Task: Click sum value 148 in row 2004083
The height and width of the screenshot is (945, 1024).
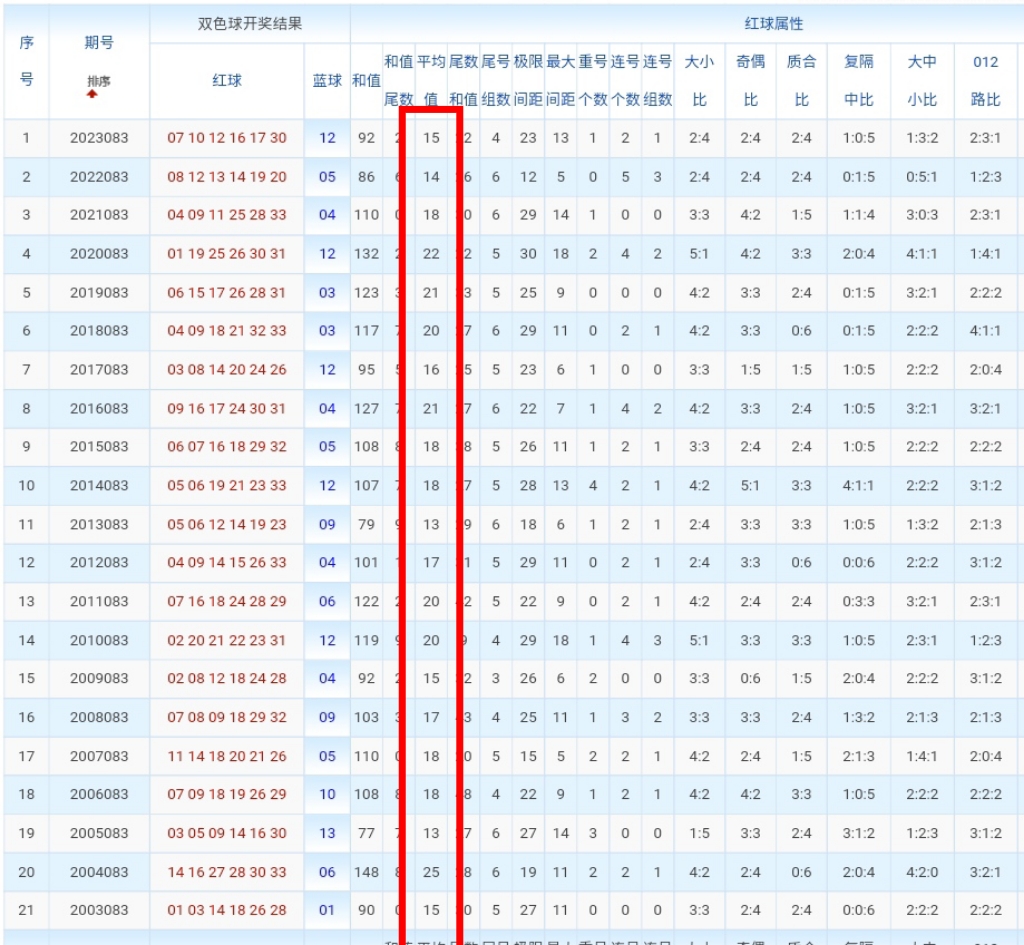Action: point(366,872)
